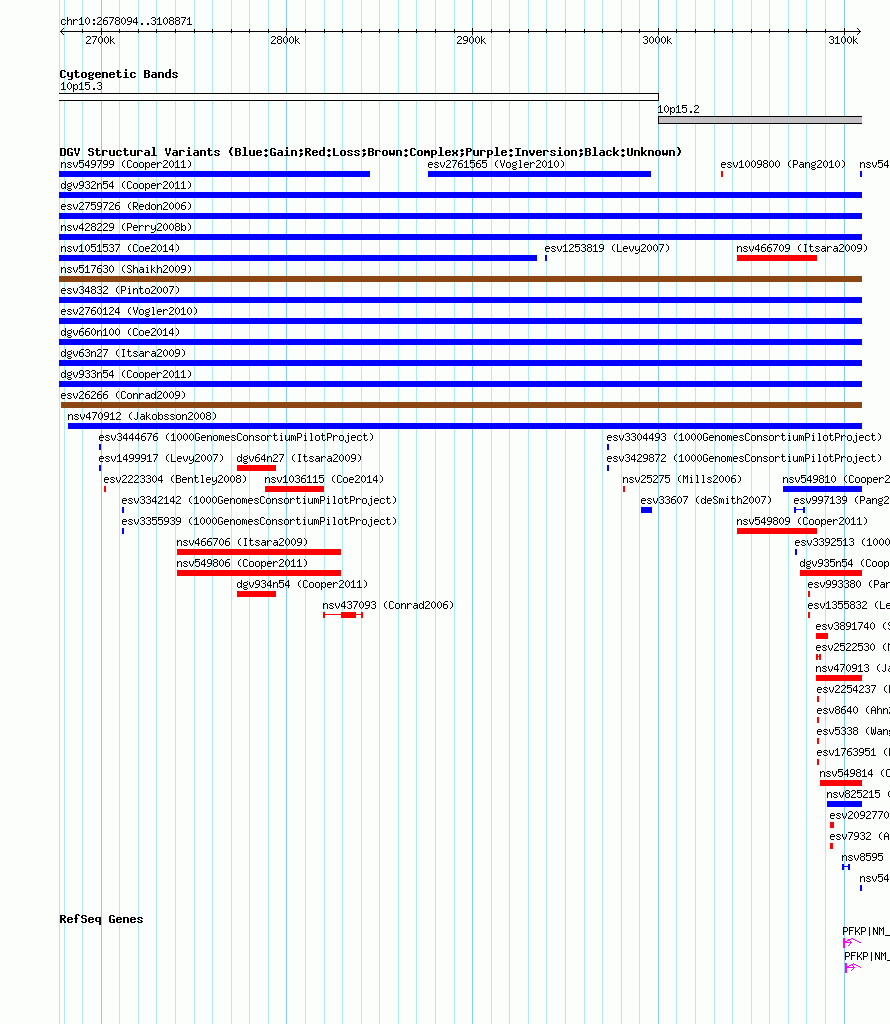Click esv26266 (Conrad2009) label
The width and height of the screenshot is (890, 1024).
pos(123,395)
